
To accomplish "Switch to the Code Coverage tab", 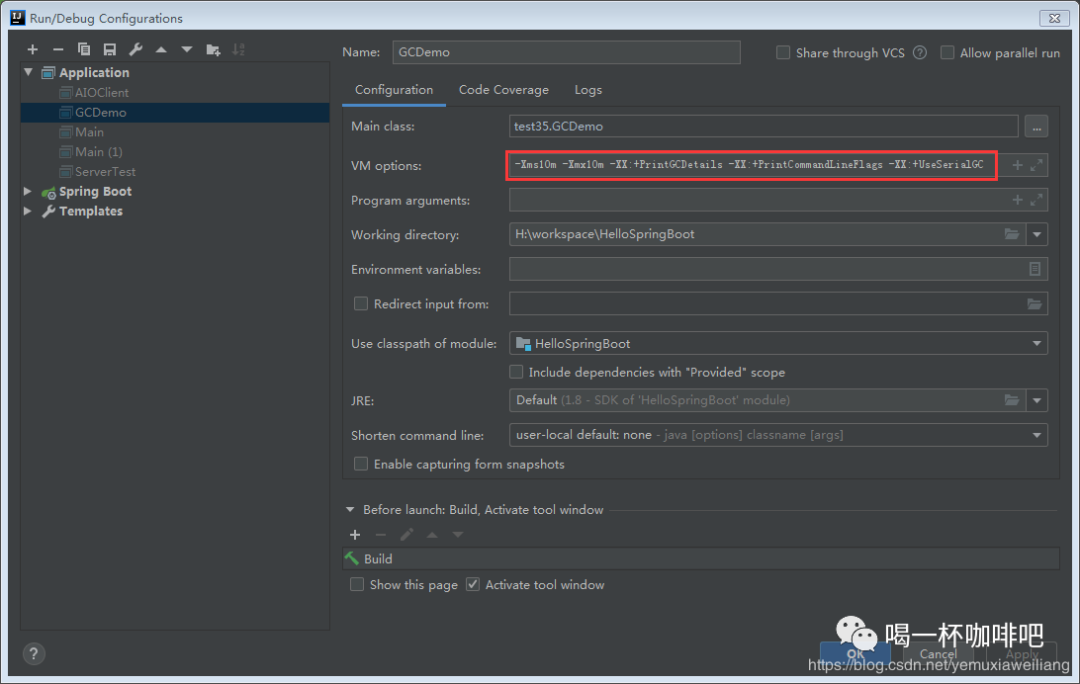I will coord(503,90).
